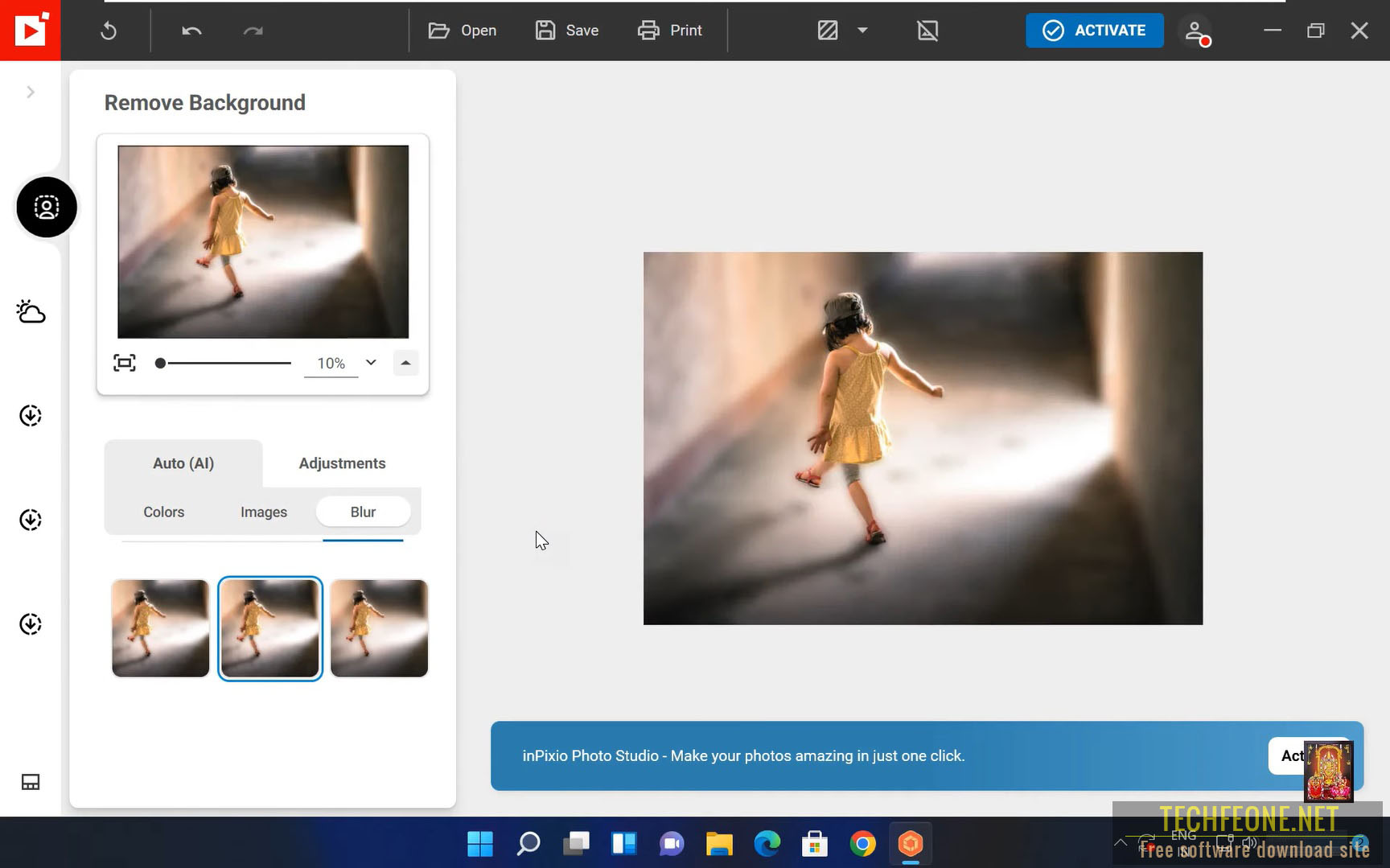Click the ACTIVATE button
This screenshot has height=868, width=1390.
pos(1094,30)
